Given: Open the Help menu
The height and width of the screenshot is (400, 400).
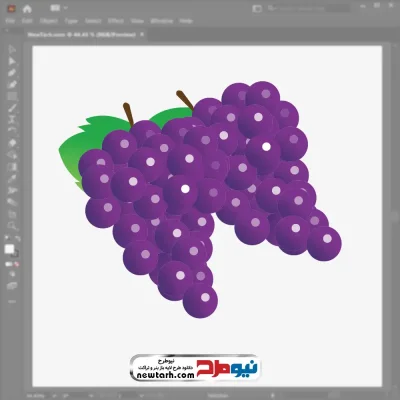Looking at the screenshot, I should (186, 21).
